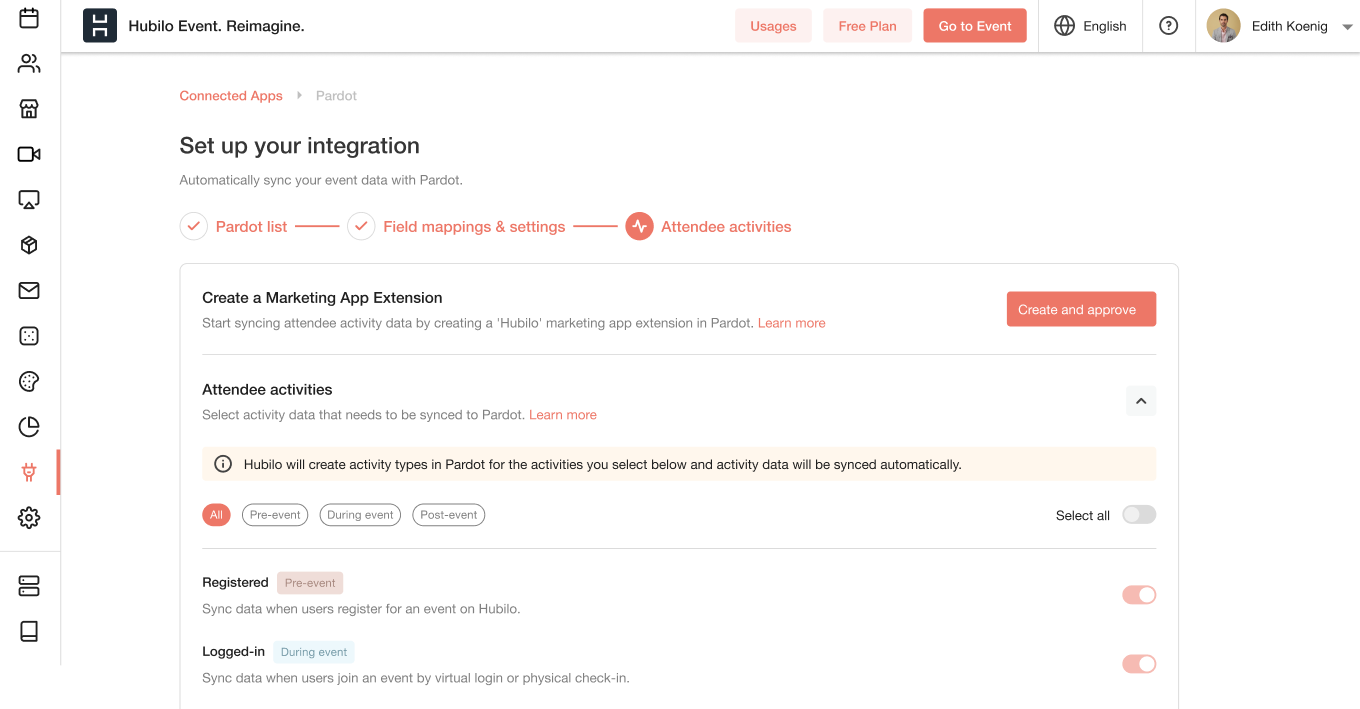Viewport: 1360px width, 709px height.
Task: Open the English language selector
Action: coord(1091,26)
